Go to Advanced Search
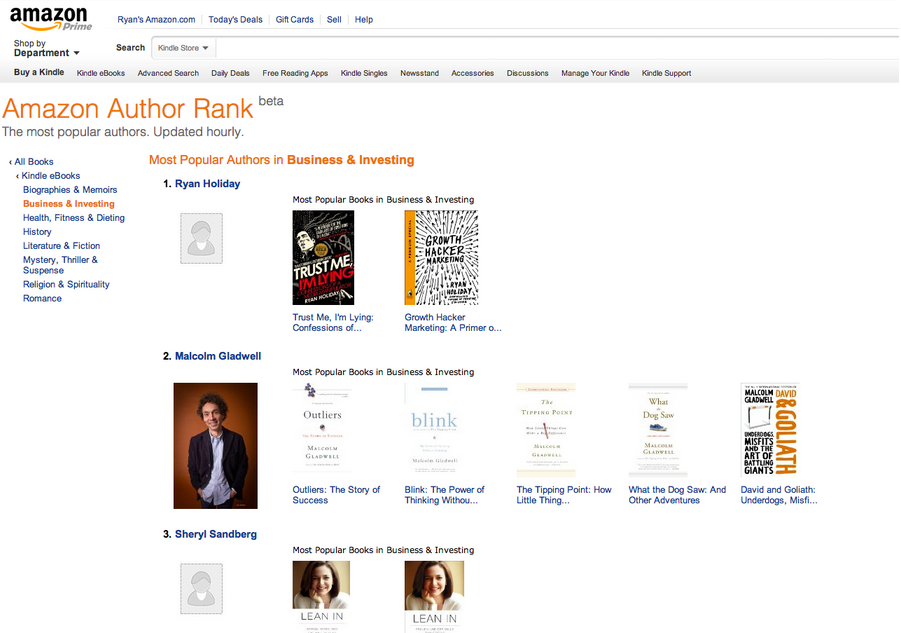901x633 pixels. pos(168,73)
